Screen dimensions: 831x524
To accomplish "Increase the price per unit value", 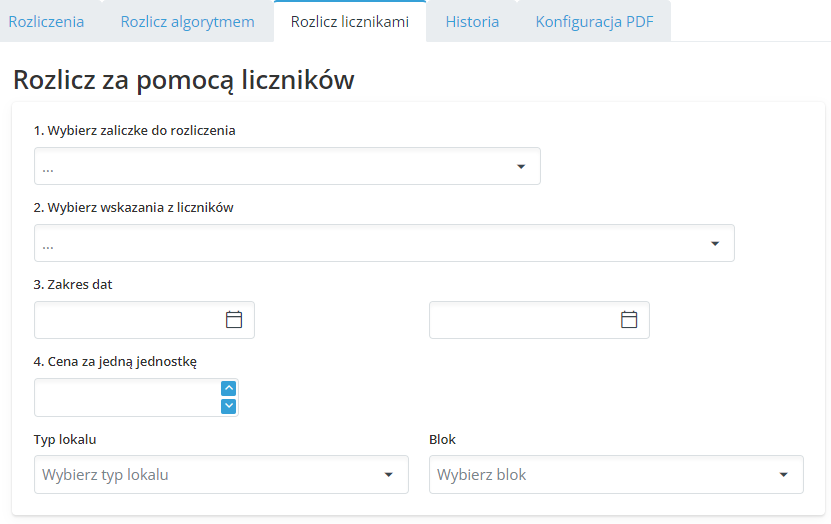I will [x=228, y=388].
